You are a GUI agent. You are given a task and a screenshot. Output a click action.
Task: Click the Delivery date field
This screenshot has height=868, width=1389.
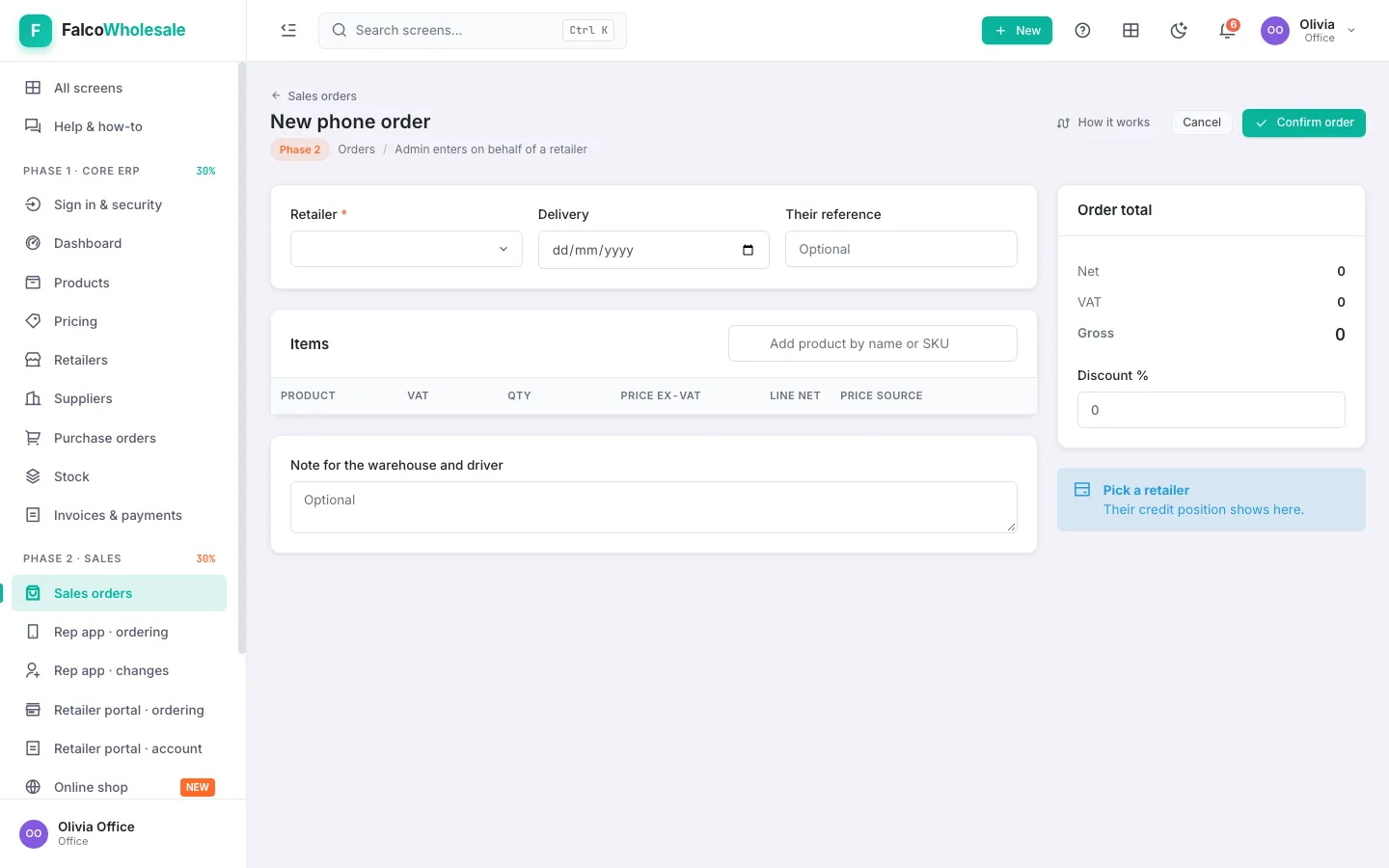[x=654, y=250]
